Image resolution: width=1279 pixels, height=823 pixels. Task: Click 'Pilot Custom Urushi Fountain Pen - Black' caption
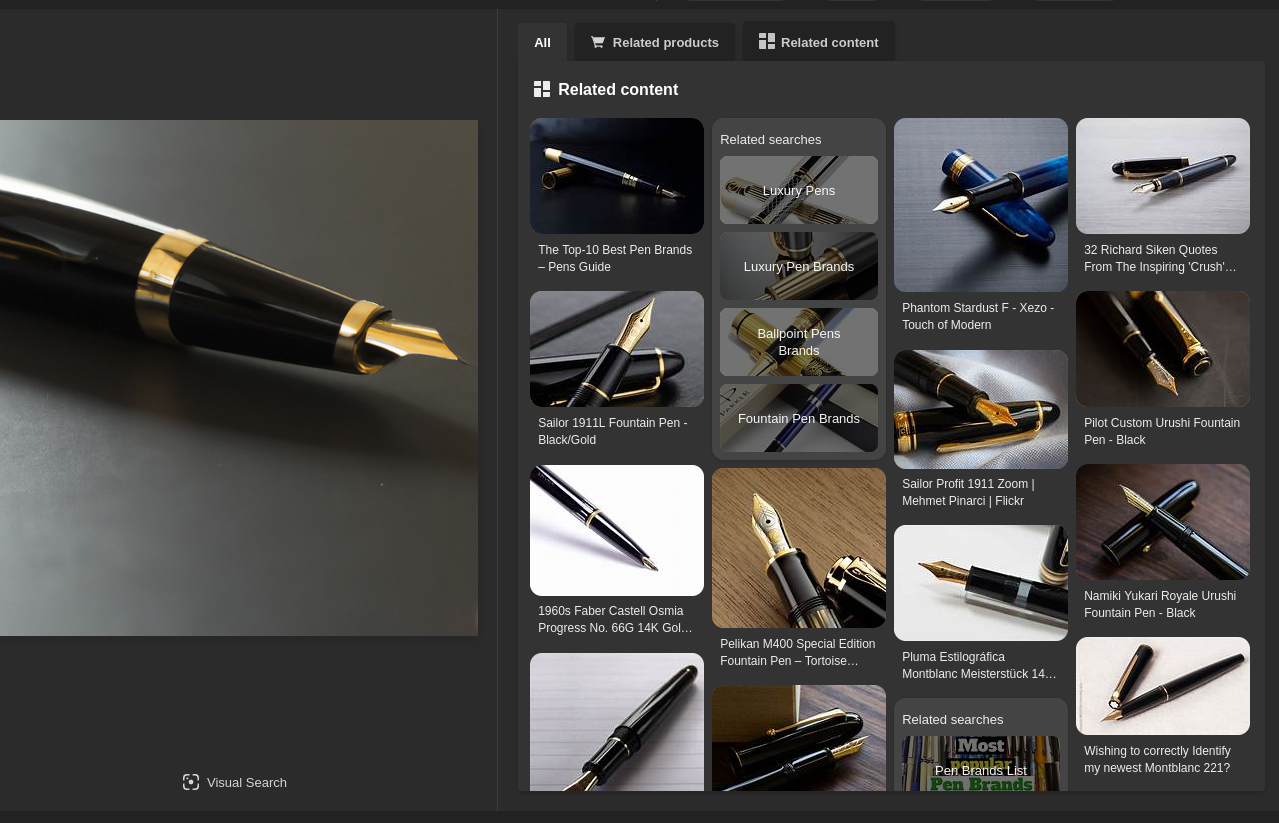[1162, 431]
